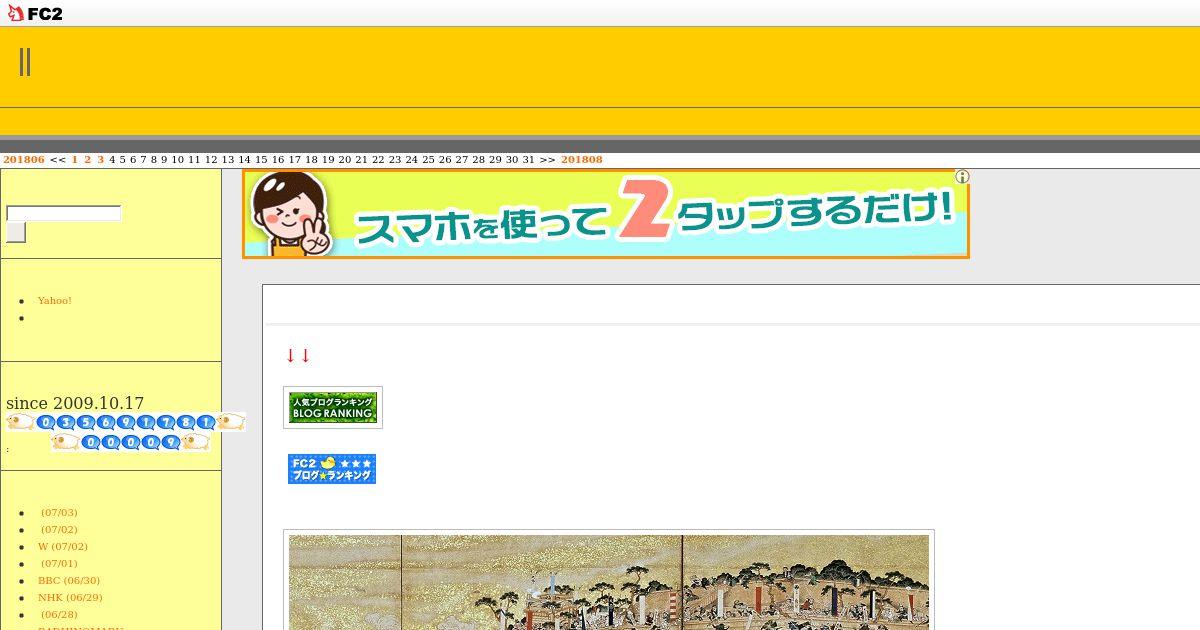Open the recent entry dated (07/01)
The image size is (1200, 630).
tap(59, 563)
